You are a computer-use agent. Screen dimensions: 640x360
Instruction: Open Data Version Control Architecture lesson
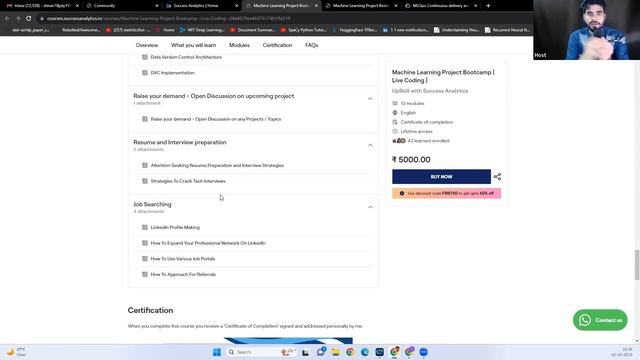pos(186,57)
